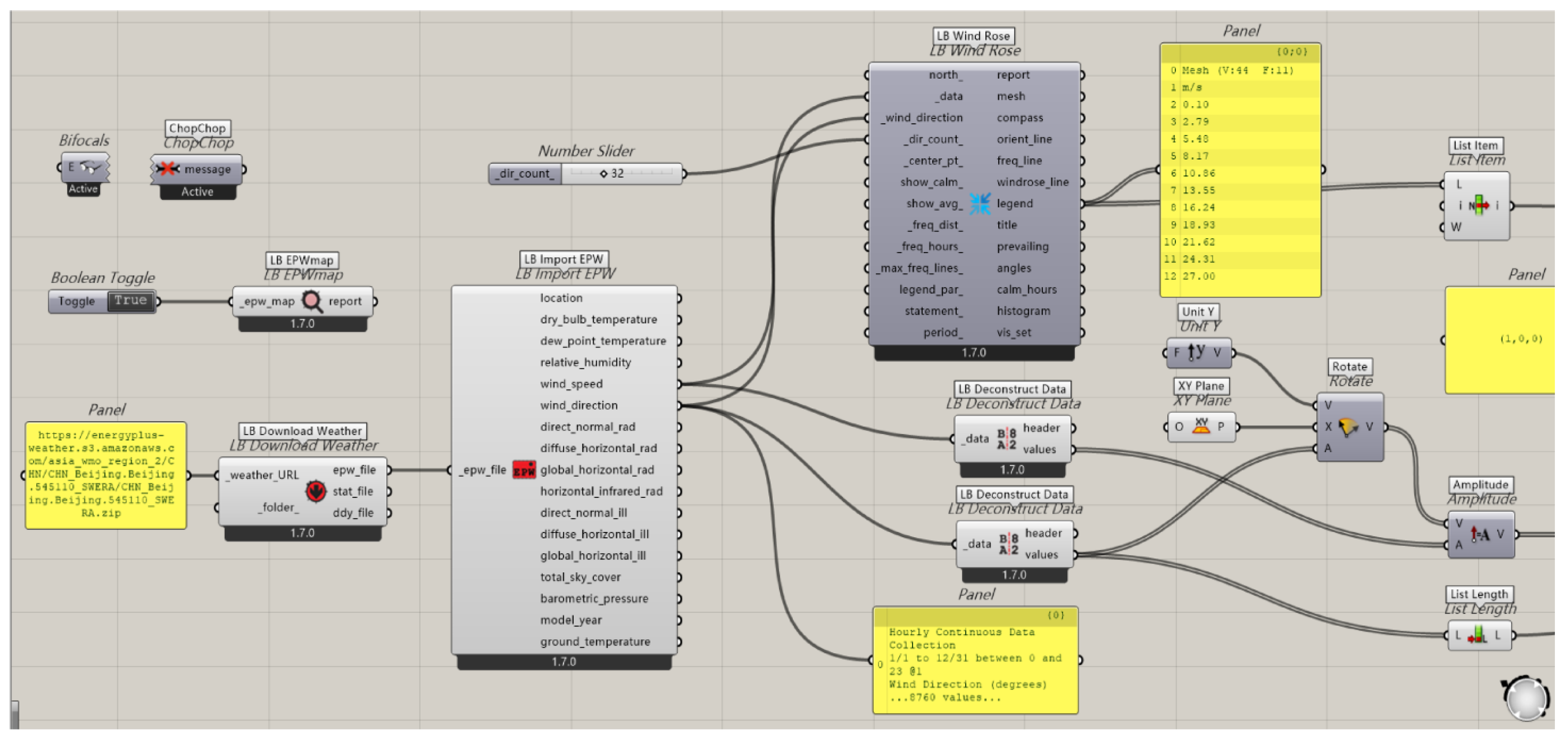Click the 1.7.0 version bar of LB Wind Rose
This screenshot has height=740, width=1568.
(974, 353)
